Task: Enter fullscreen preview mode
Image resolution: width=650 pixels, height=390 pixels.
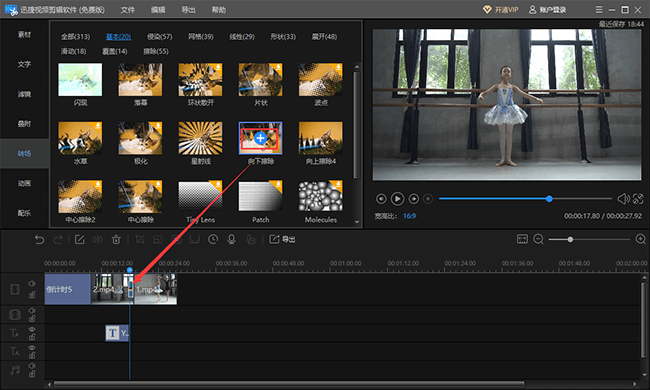Action: [x=638, y=199]
